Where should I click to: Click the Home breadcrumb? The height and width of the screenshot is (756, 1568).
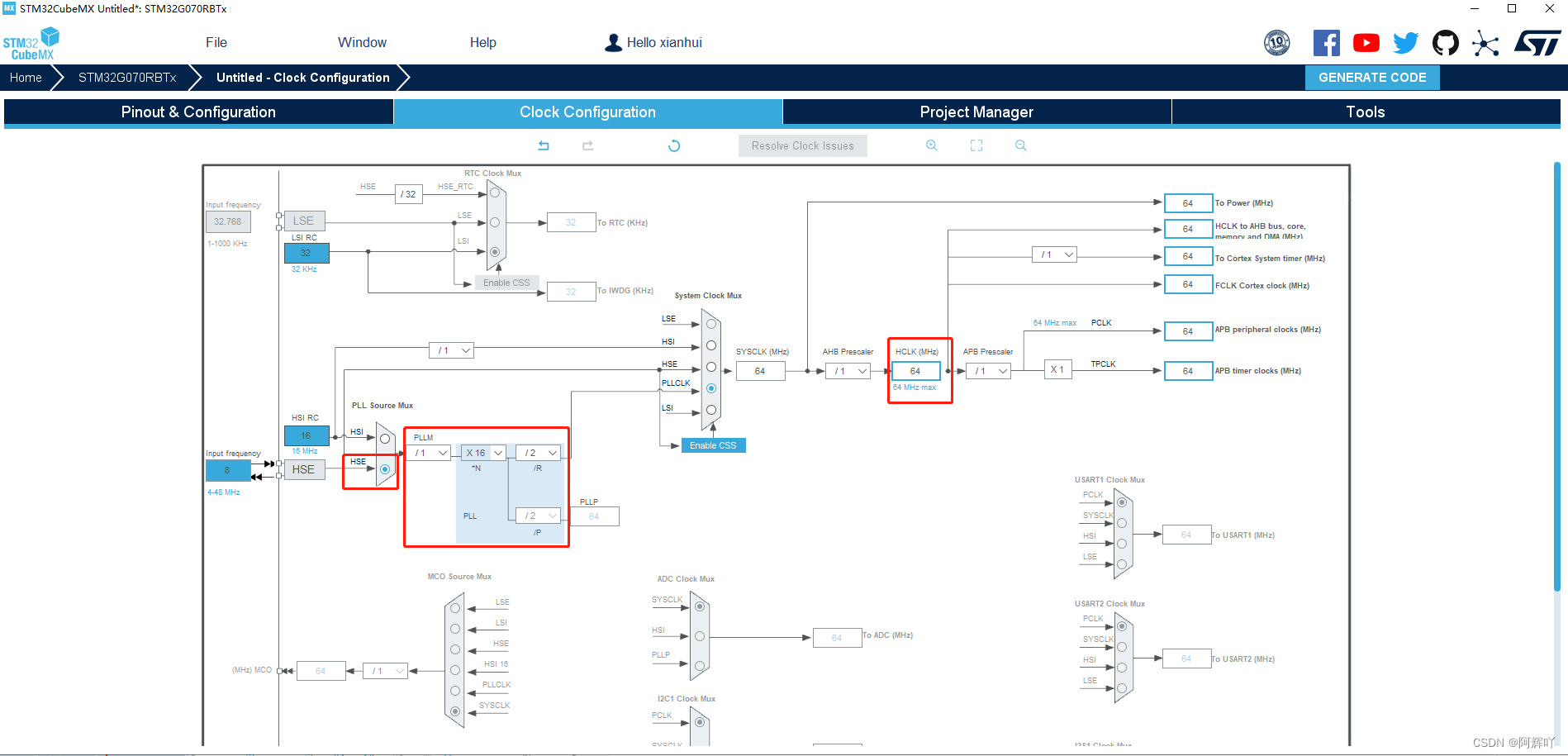(26, 78)
